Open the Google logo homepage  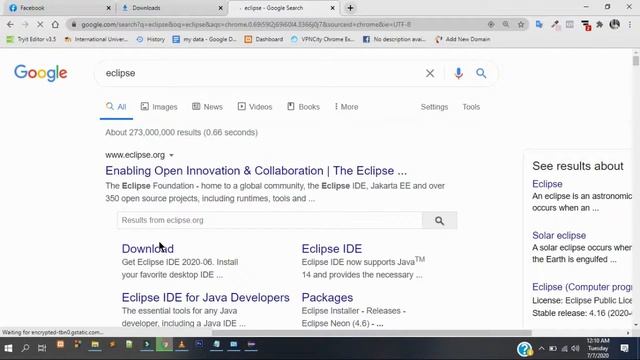tap(40, 73)
